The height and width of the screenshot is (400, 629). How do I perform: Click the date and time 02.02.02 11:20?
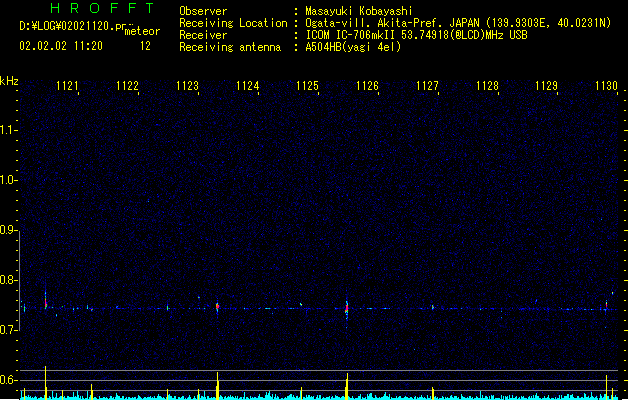click(x=61, y=46)
